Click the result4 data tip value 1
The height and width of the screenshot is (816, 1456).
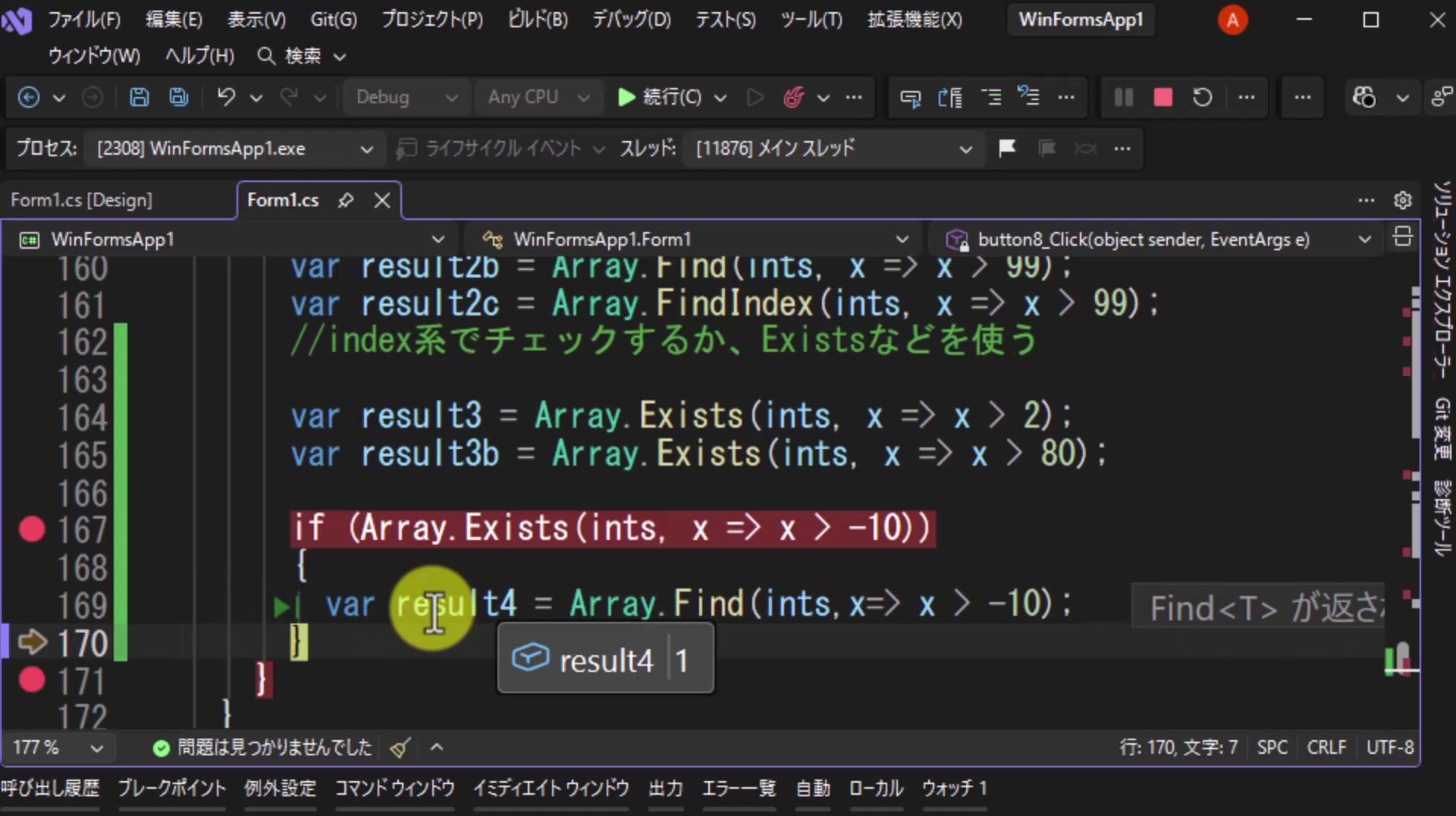682,661
